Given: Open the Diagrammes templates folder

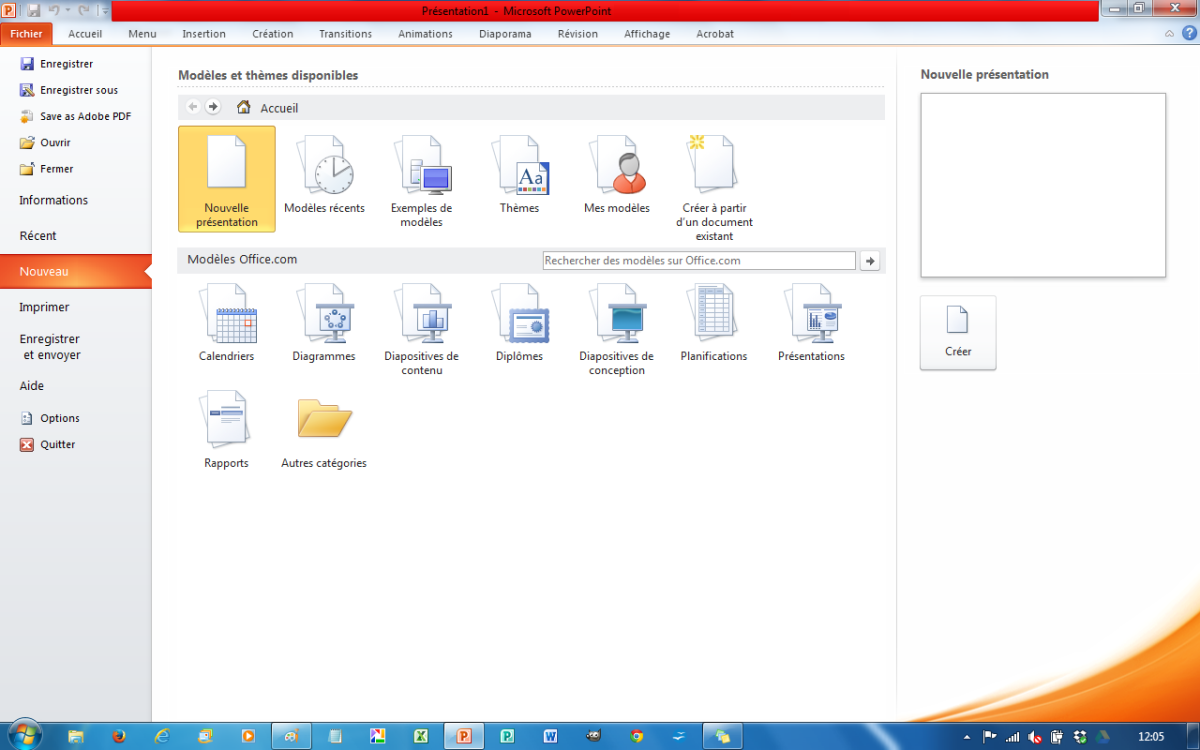Looking at the screenshot, I should [x=324, y=322].
